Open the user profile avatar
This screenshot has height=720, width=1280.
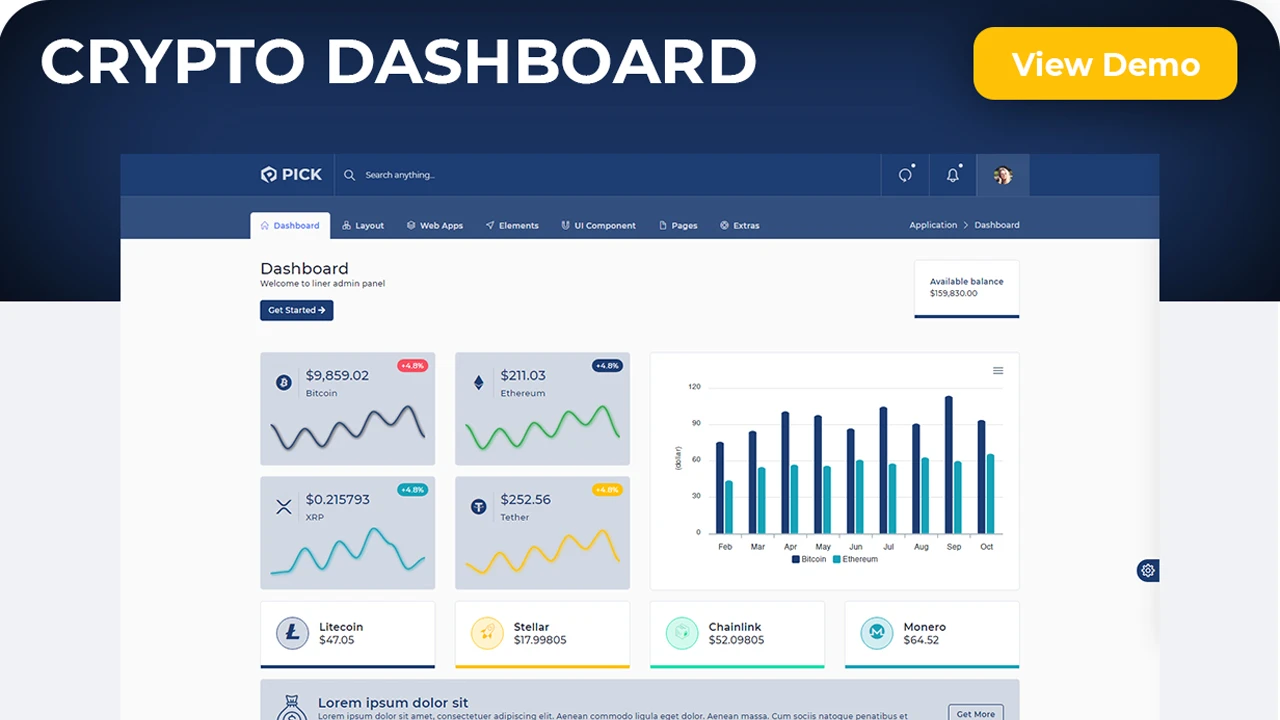tap(1003, 175)
